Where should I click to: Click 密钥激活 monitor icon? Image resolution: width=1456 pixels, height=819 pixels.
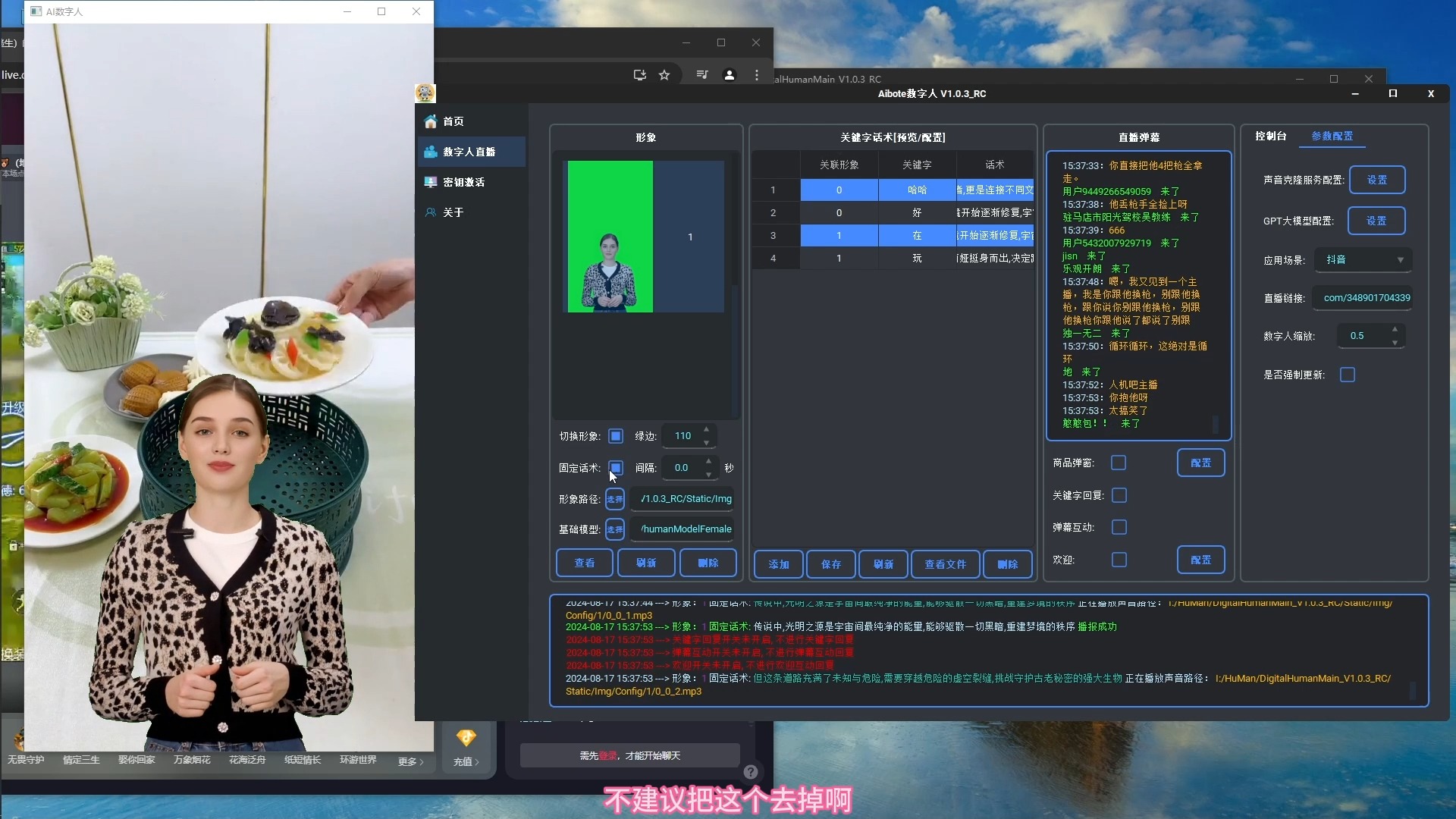click(431, 182)
